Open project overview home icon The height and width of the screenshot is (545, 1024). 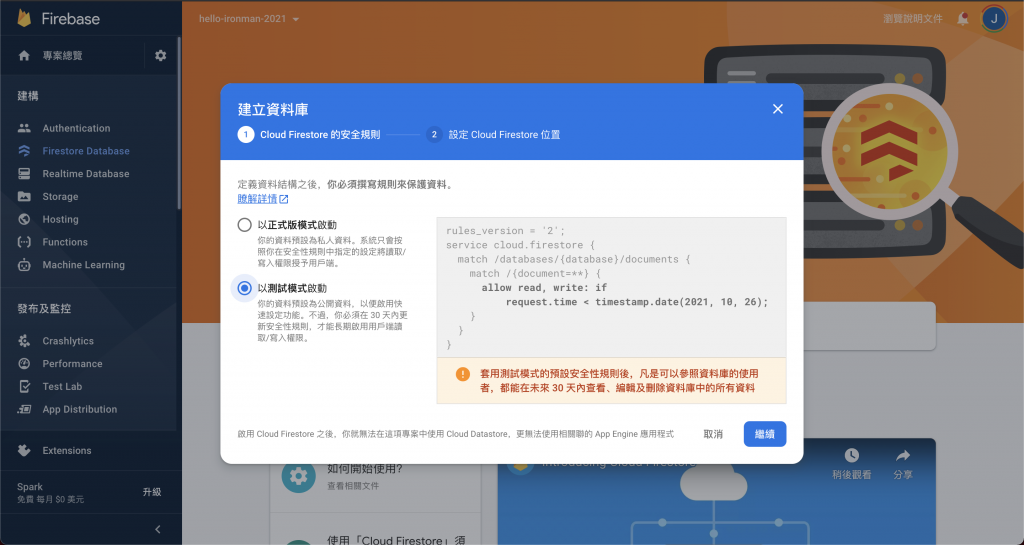[24, 55]
